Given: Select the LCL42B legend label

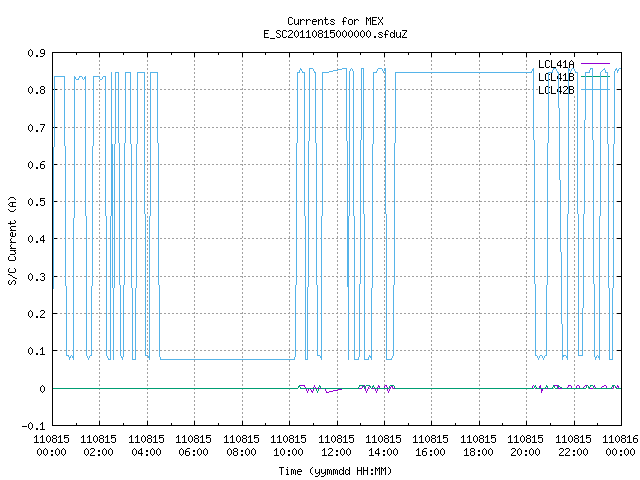Looking at the screenshot, I should point(556,90).
